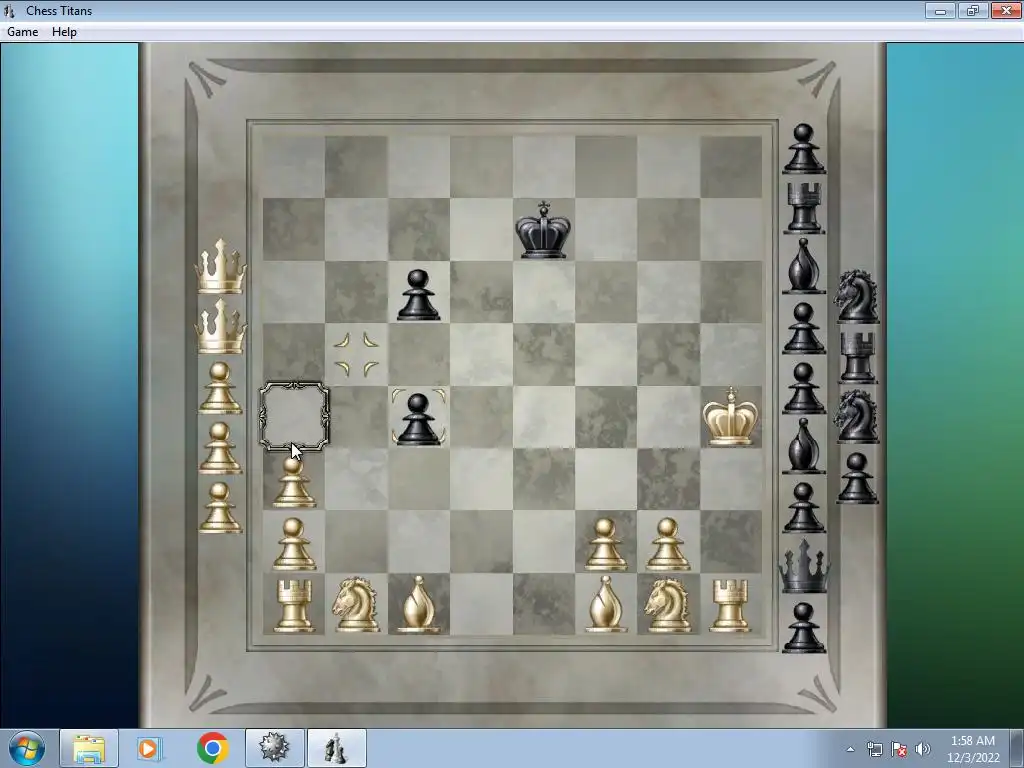Open Windows Explorer from taskbar
This screenshot has height=768, width=1024.
pyautogui.click(x=89, y=748)
